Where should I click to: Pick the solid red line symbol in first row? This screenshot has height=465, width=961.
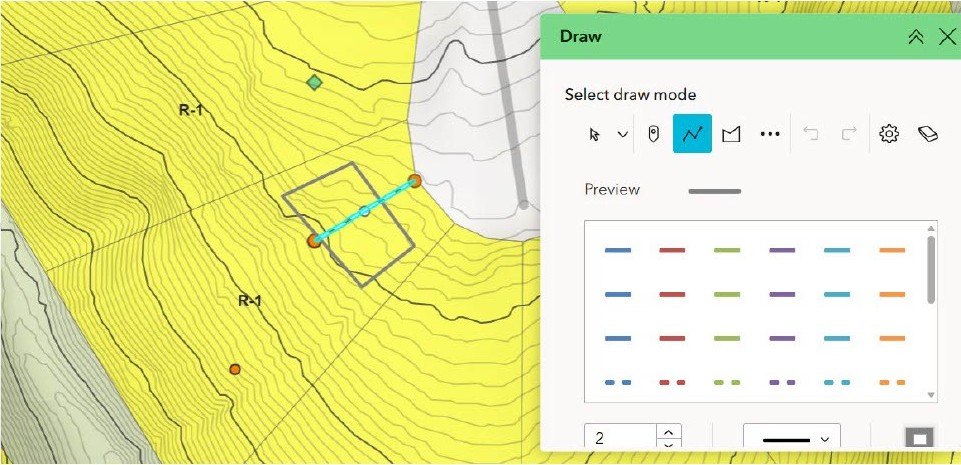pos(672,250)
